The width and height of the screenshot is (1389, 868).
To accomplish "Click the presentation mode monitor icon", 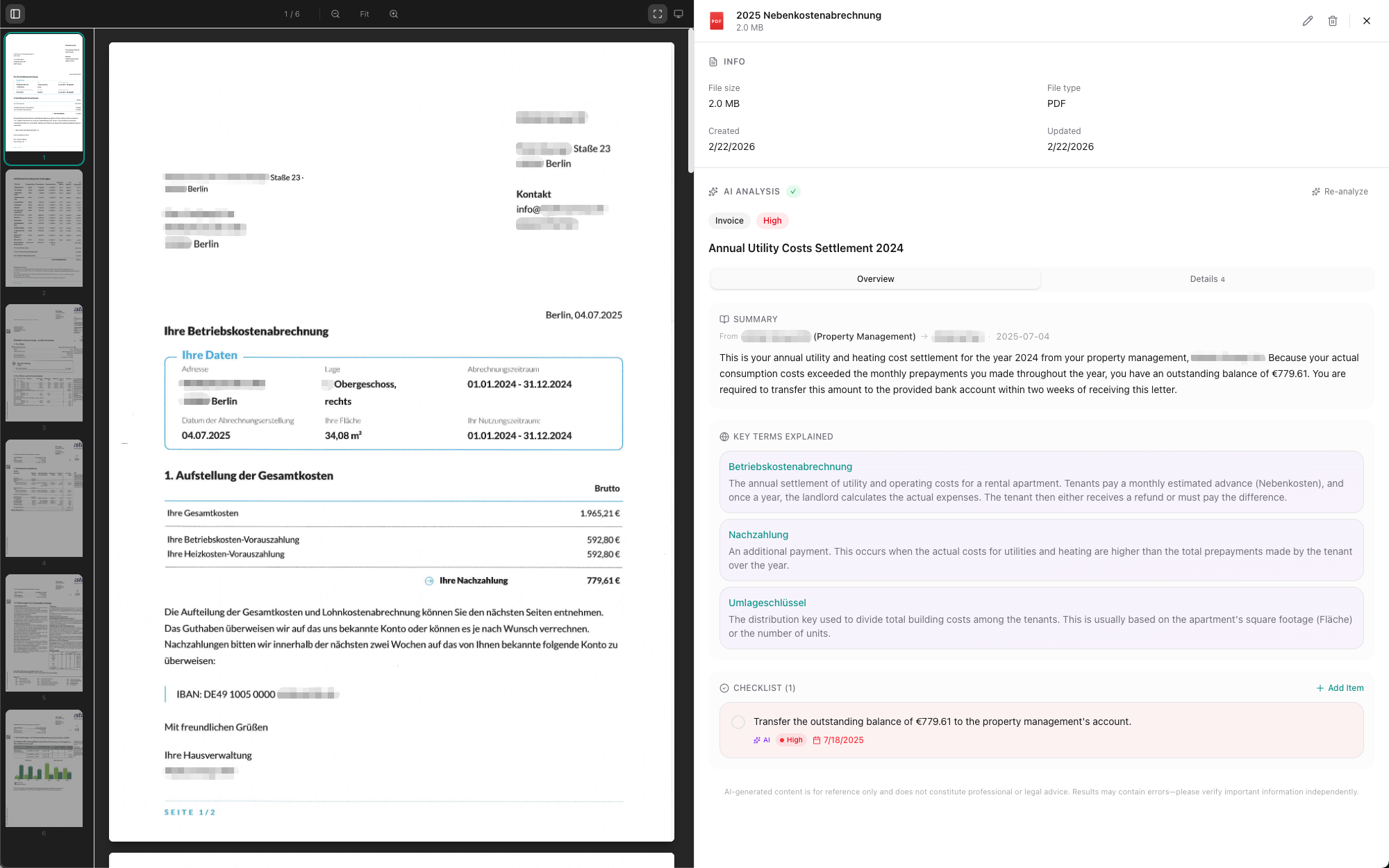I will point(679,14).
